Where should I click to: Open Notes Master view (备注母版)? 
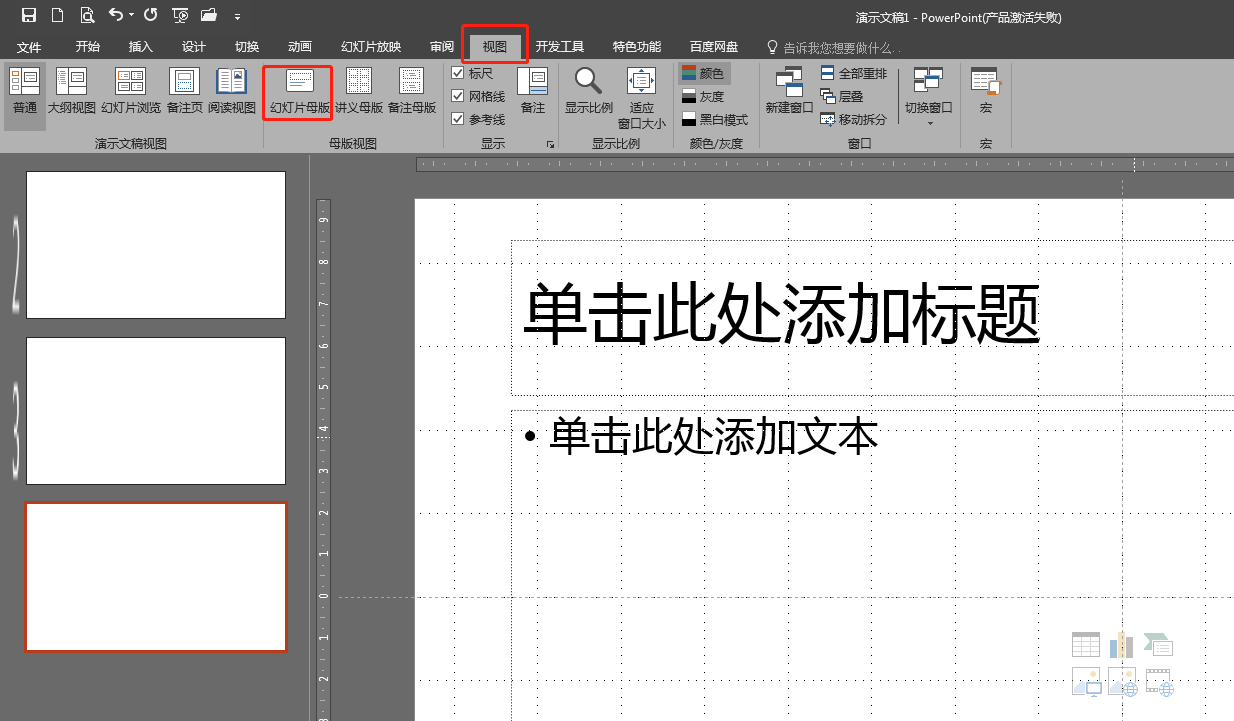pyautogui.click(x=411, y=92)
